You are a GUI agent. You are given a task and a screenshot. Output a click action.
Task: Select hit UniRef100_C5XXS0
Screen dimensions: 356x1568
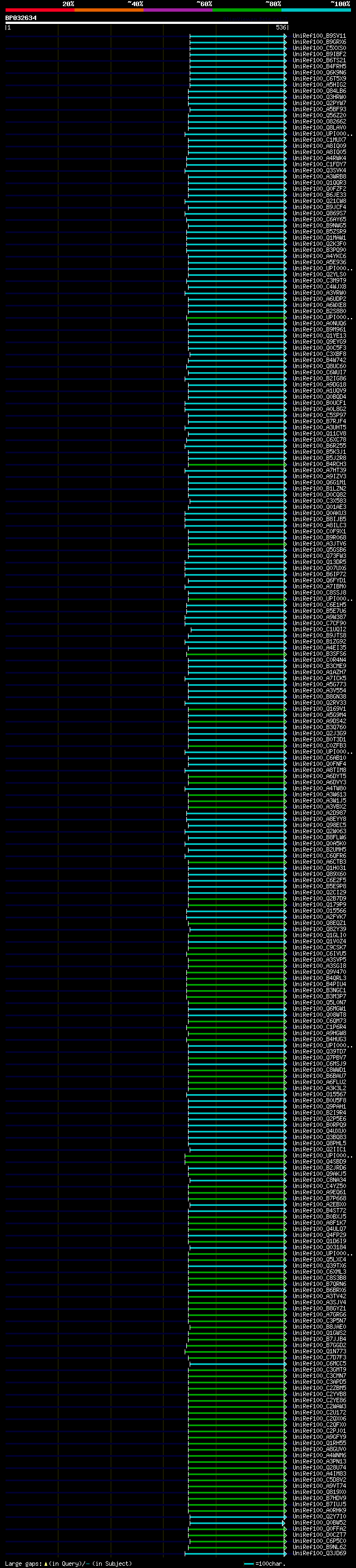[319, 48]
